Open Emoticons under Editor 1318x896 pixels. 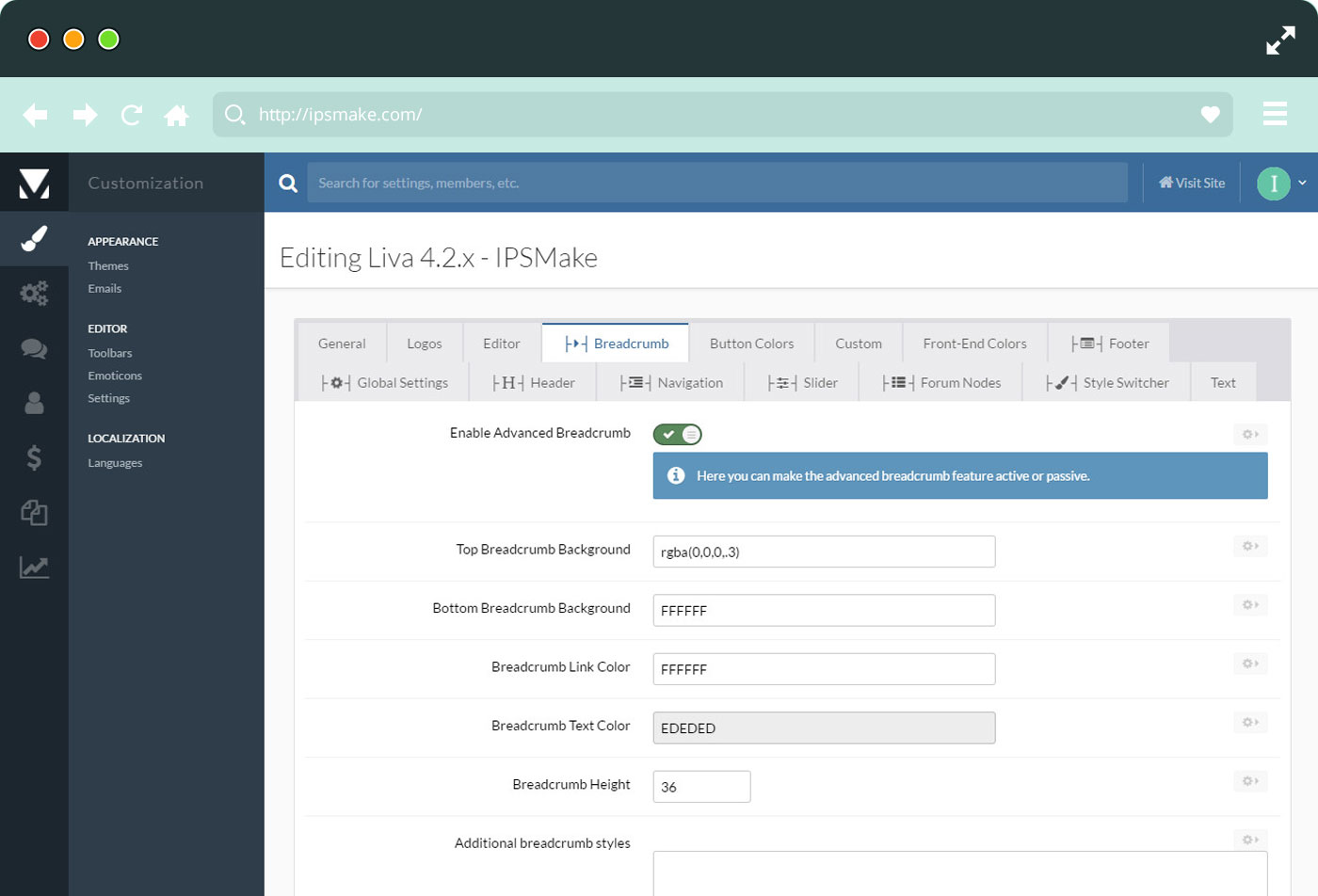(115, 376)
